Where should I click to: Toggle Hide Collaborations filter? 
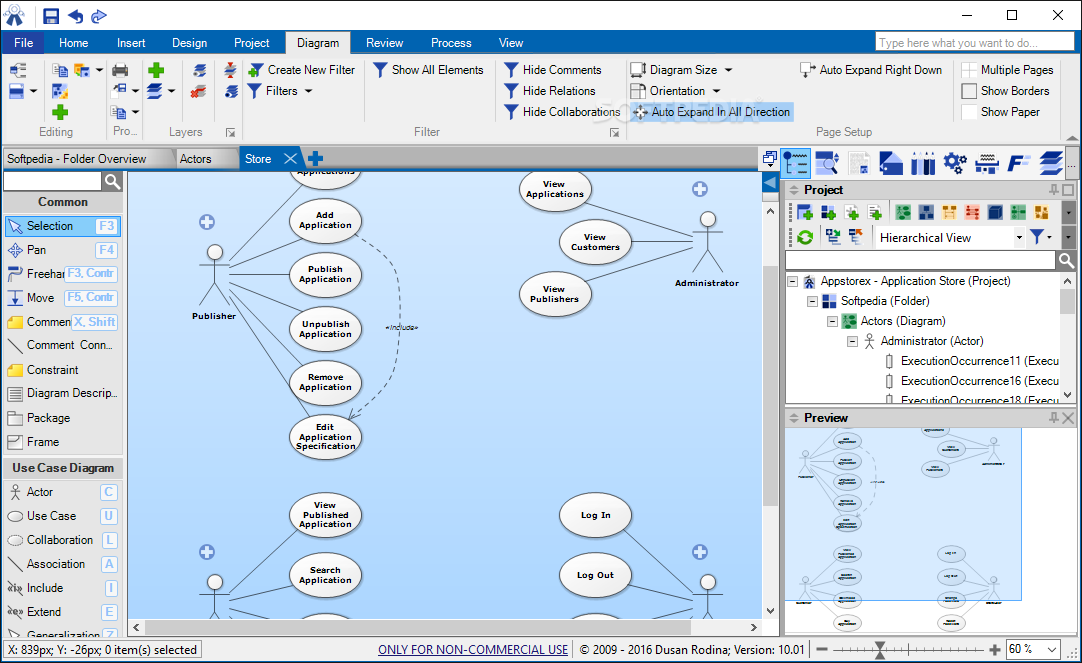point(562,112)
